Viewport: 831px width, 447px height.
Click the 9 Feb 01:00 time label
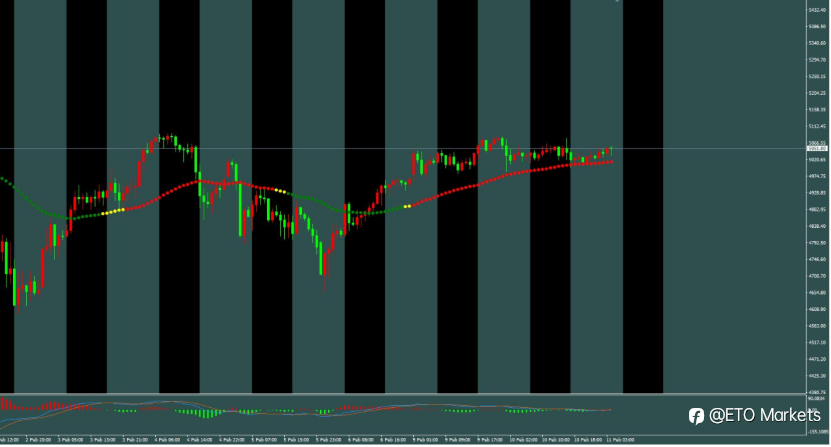click(426, 440)
